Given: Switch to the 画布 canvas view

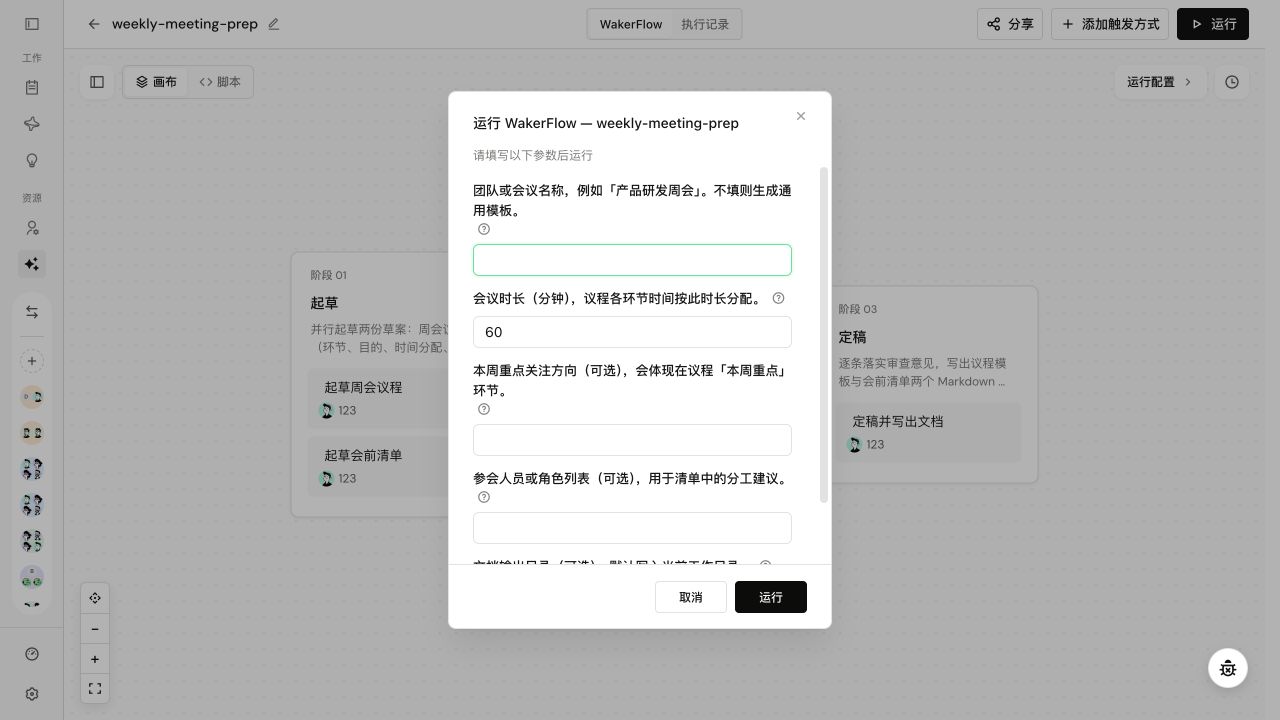Looking at the screenshot, I should click(156, 82).
